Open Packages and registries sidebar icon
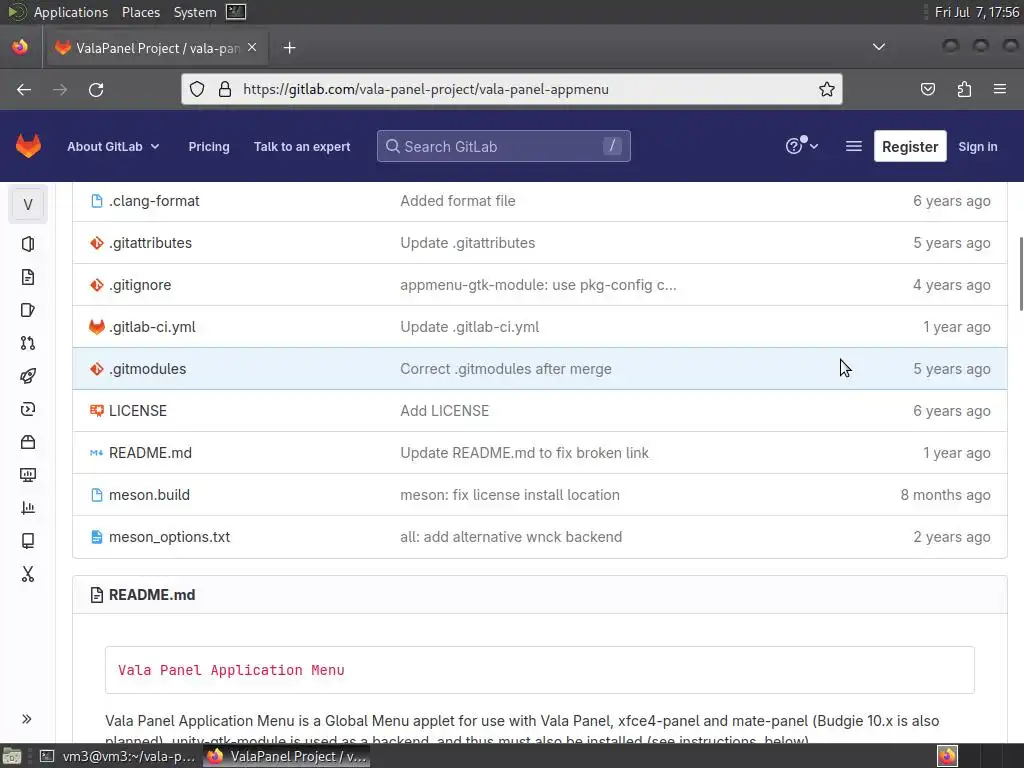Viewport: 1024px width, 768px height. 28,442
